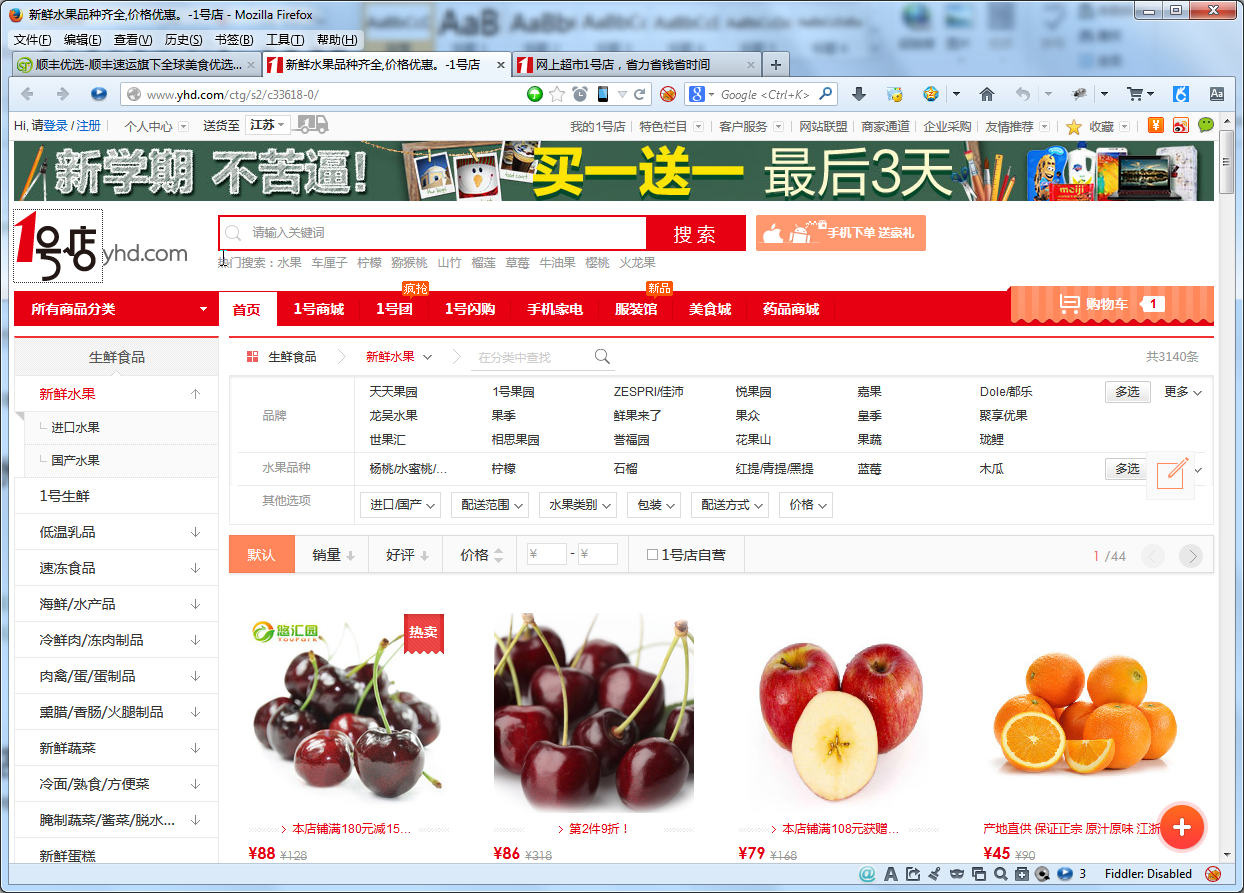This screenshot has width=1244, height=893.
Task: Open the 文件(F) menu
Action: [32, 40]
